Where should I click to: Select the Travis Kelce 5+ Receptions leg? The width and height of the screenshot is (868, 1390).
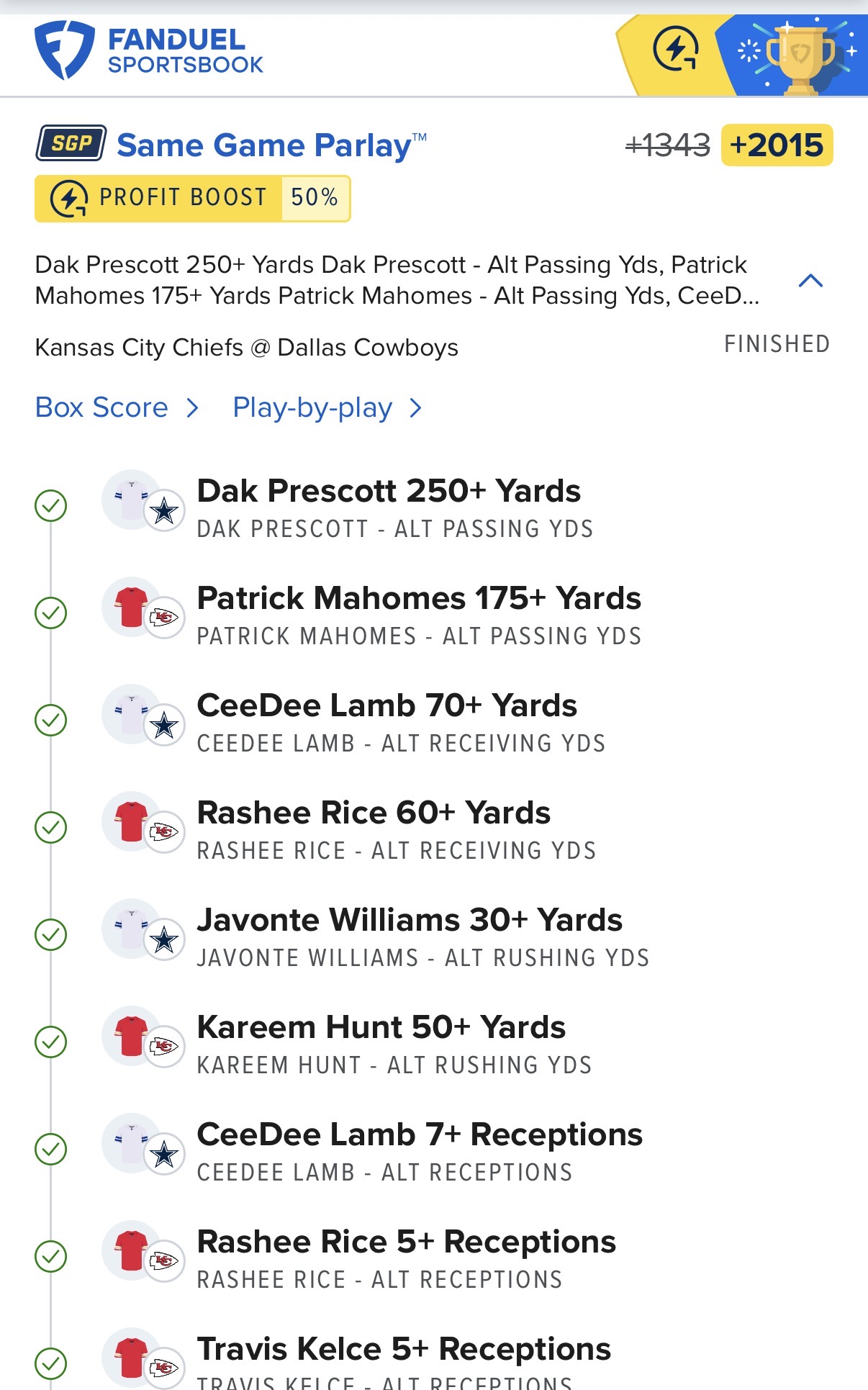tap(404, 1350)
